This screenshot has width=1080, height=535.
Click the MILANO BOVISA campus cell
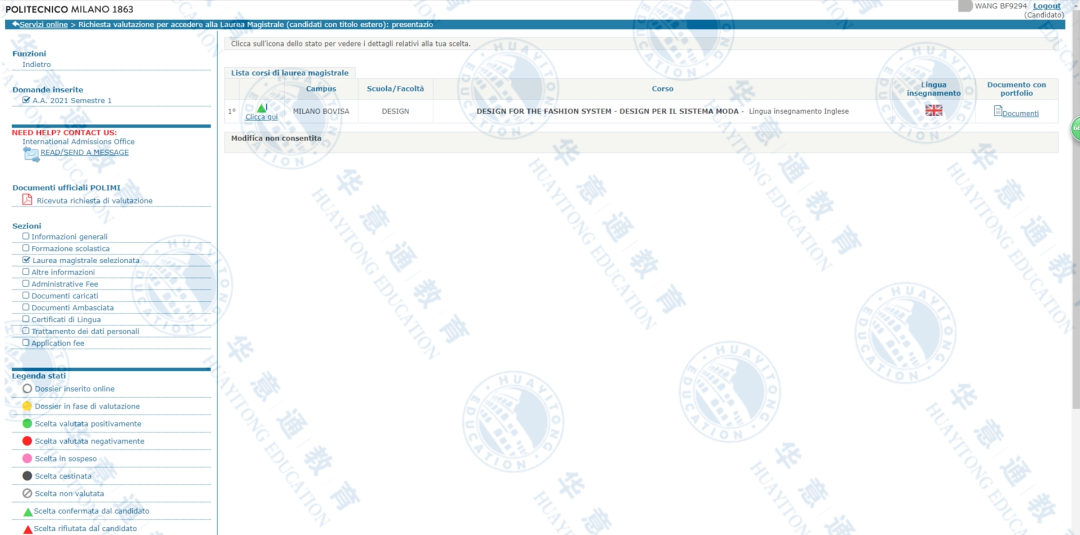(320, 111)
